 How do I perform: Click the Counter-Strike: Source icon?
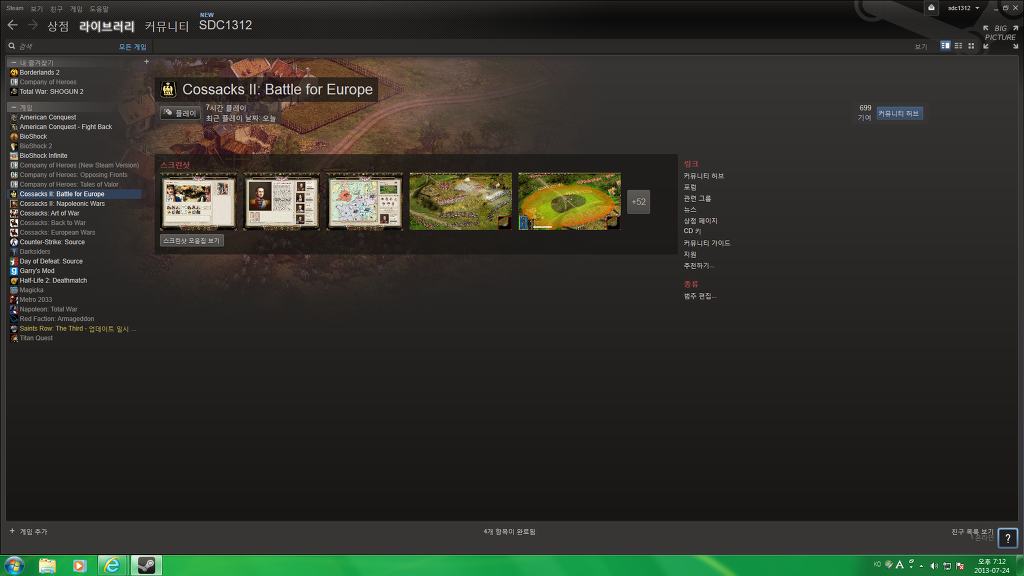[x=14, y=242]
